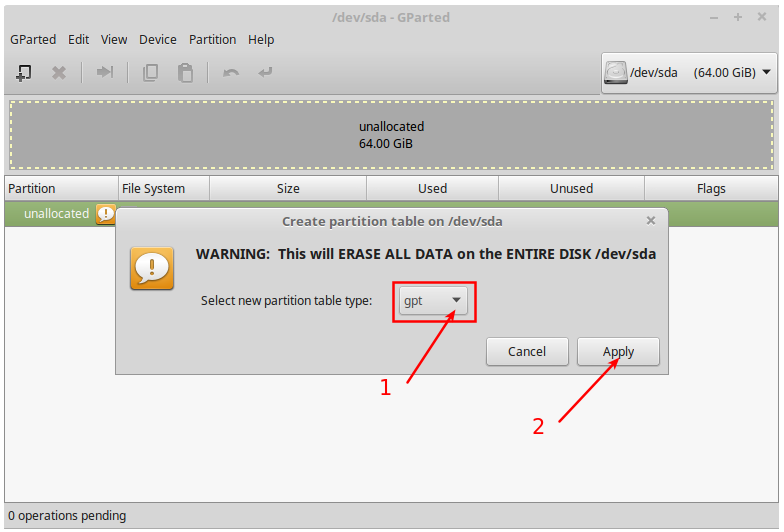Click the New partition toolbar icon

pos(24,73)
